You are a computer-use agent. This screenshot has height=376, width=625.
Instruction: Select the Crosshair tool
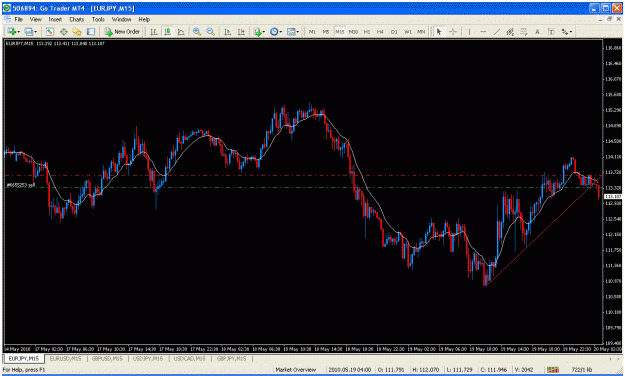453,32
